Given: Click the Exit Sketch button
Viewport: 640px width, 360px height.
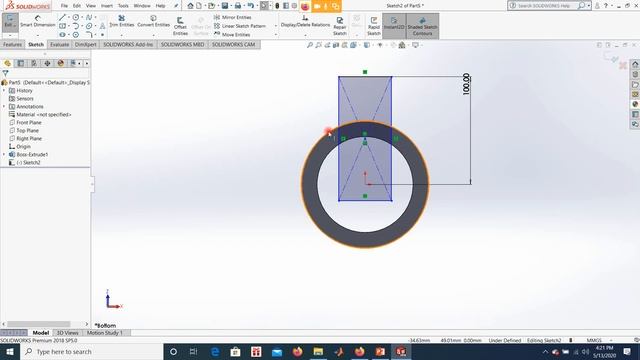Looking at the screenshot, I should [x=9, y=21].
